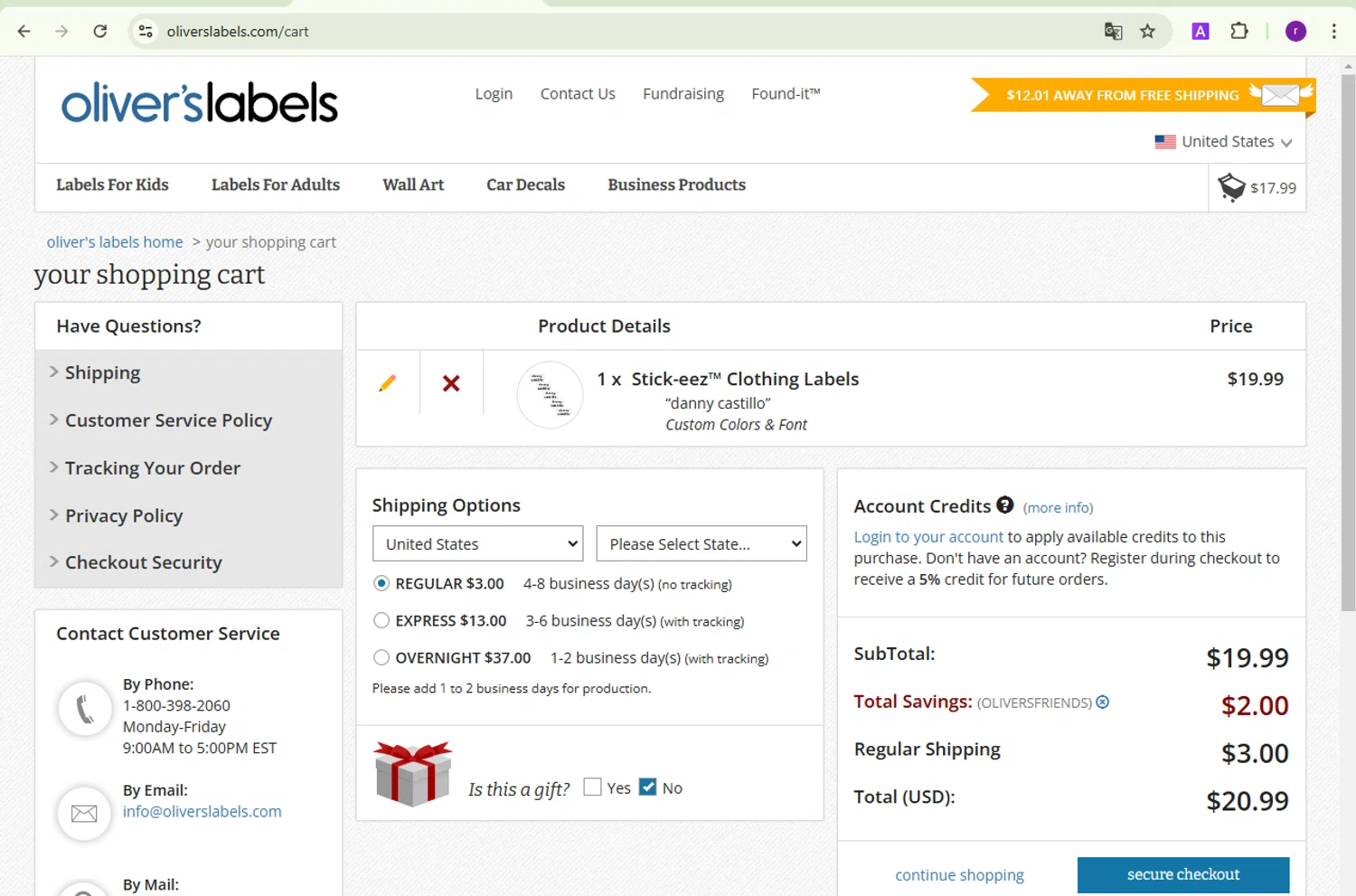Click the translate page icon
This screenshot has width=1356, height=896.
1113,32
